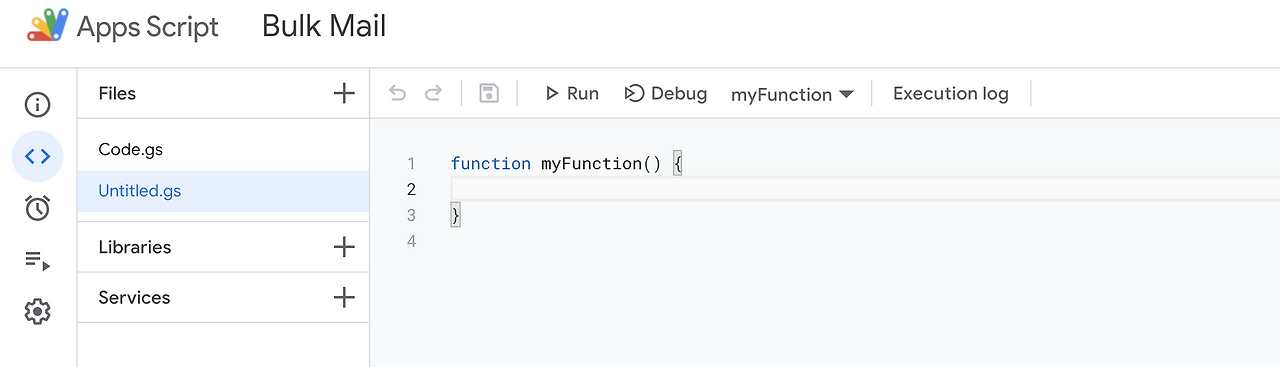Click the Redo arrow in toolbar

pyautogui.click(x=433, y=94)
